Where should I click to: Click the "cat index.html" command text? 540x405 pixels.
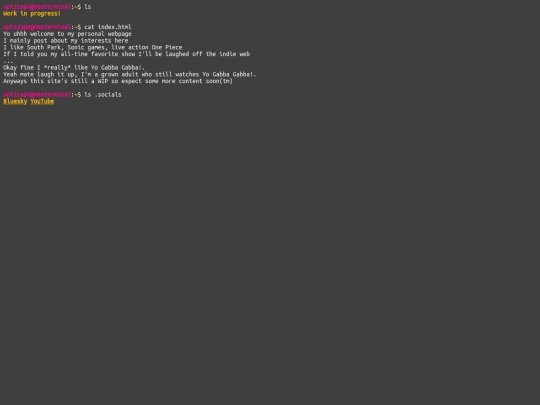(108, 27)
